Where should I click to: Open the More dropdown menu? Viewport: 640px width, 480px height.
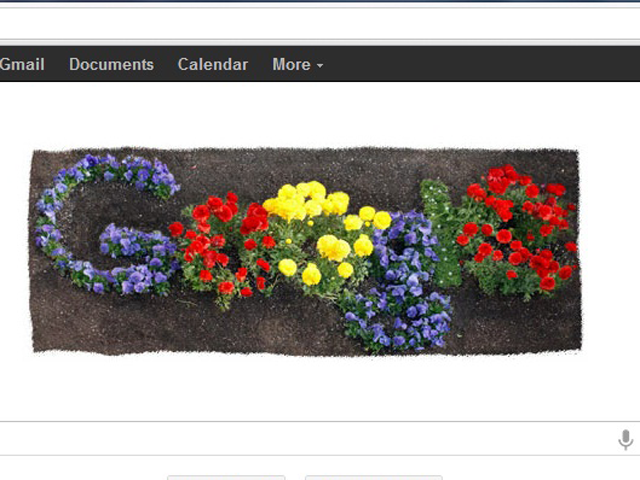coord(297,64)
